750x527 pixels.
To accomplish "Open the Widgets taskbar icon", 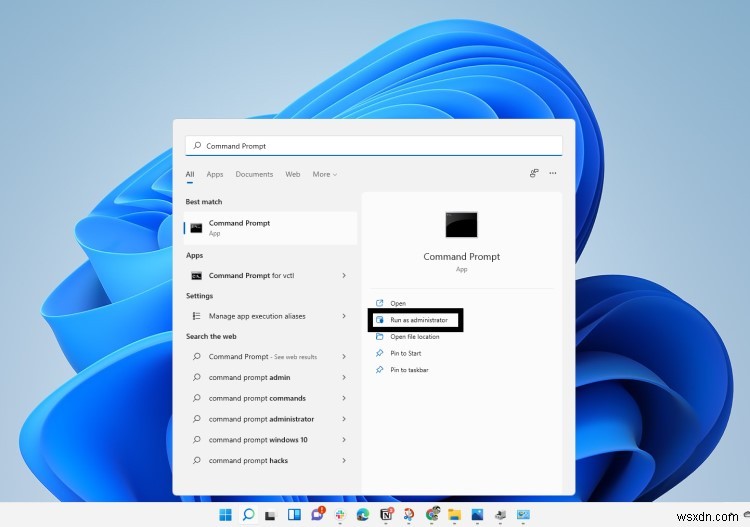I will pos(294,515).
